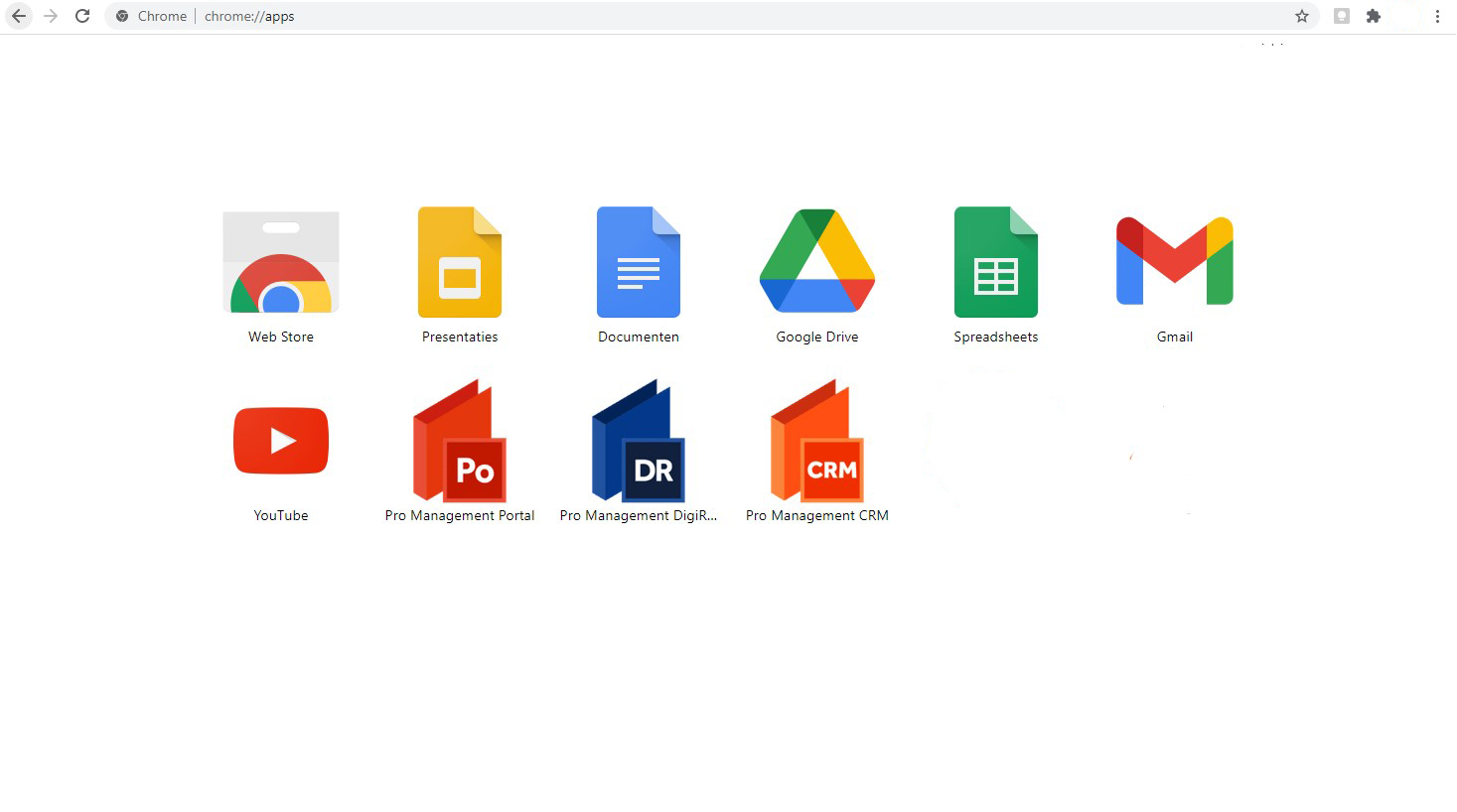Open the Pro Management CRM icon
Image resolution: width=1457 pixels, height=812 pixels.
pos(817,441)
